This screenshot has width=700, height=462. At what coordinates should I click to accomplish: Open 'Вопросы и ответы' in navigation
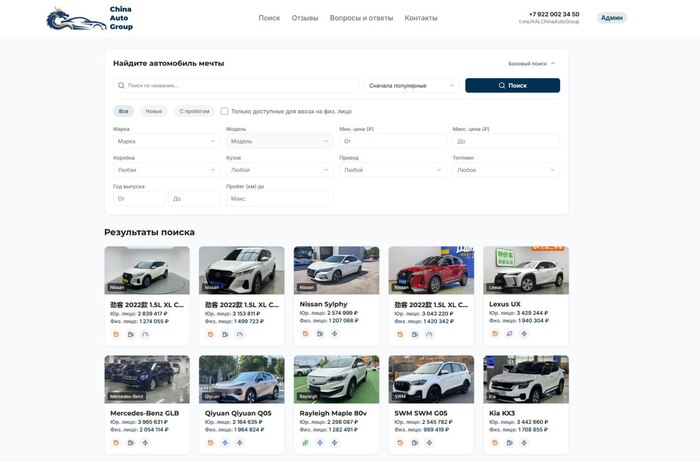tap(361, 18)
